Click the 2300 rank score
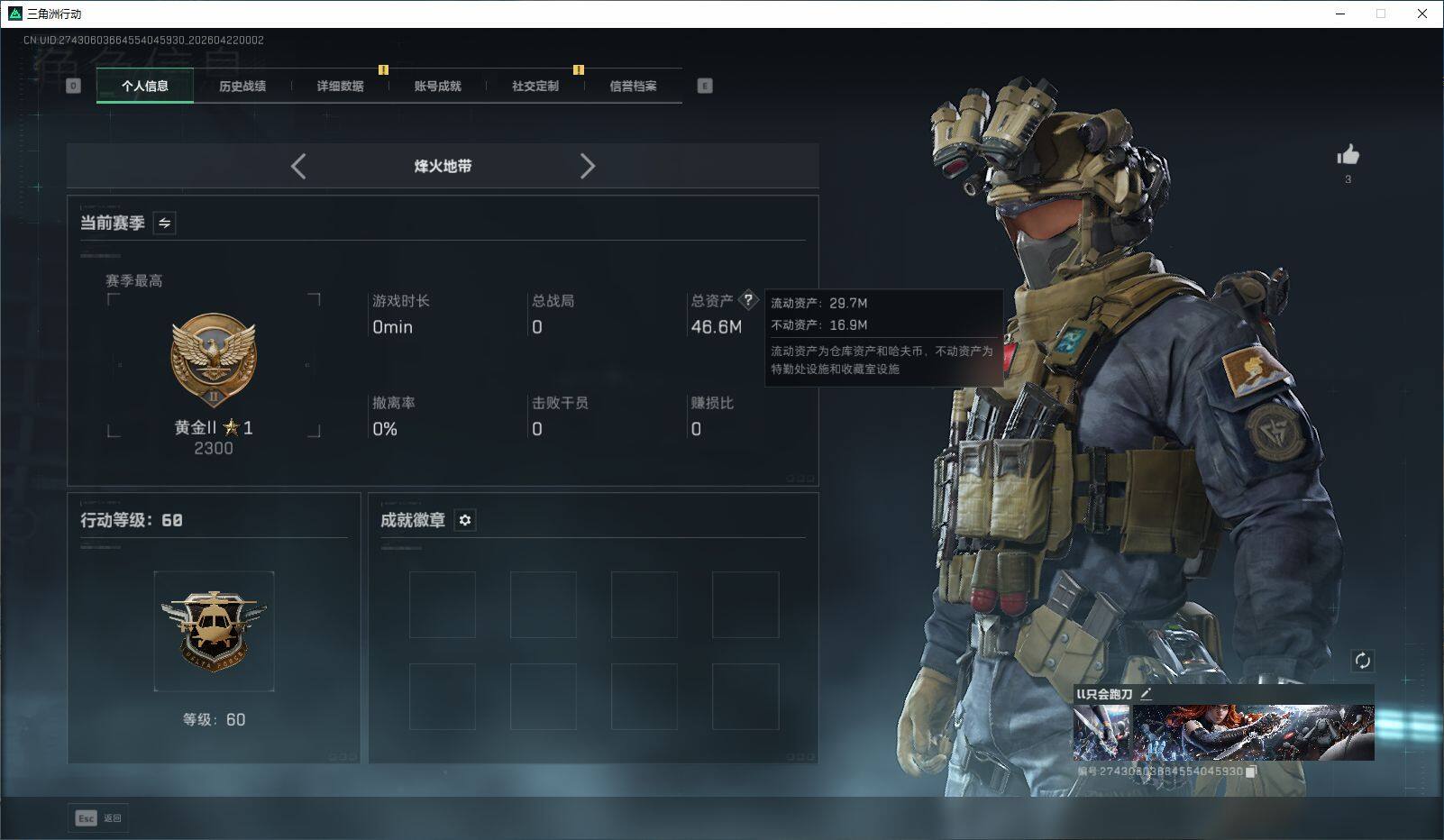Viewport: 1444px width, 840px height. 214,448
